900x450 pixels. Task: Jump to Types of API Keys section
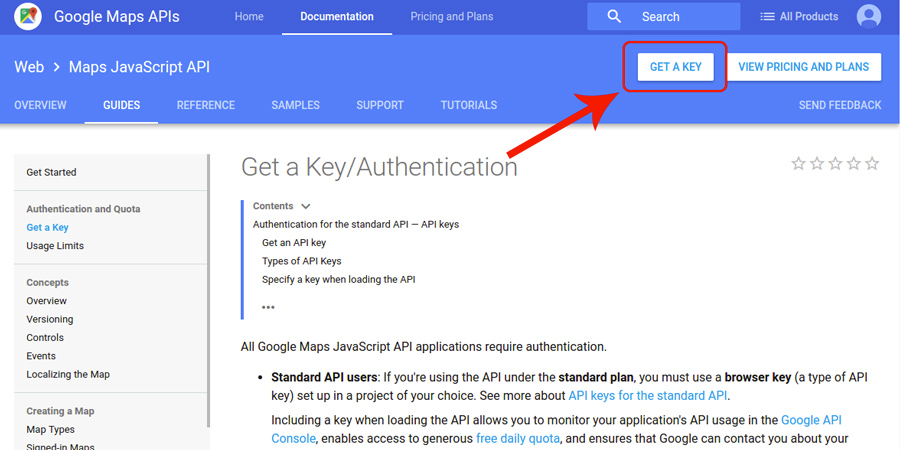(302, 261)
